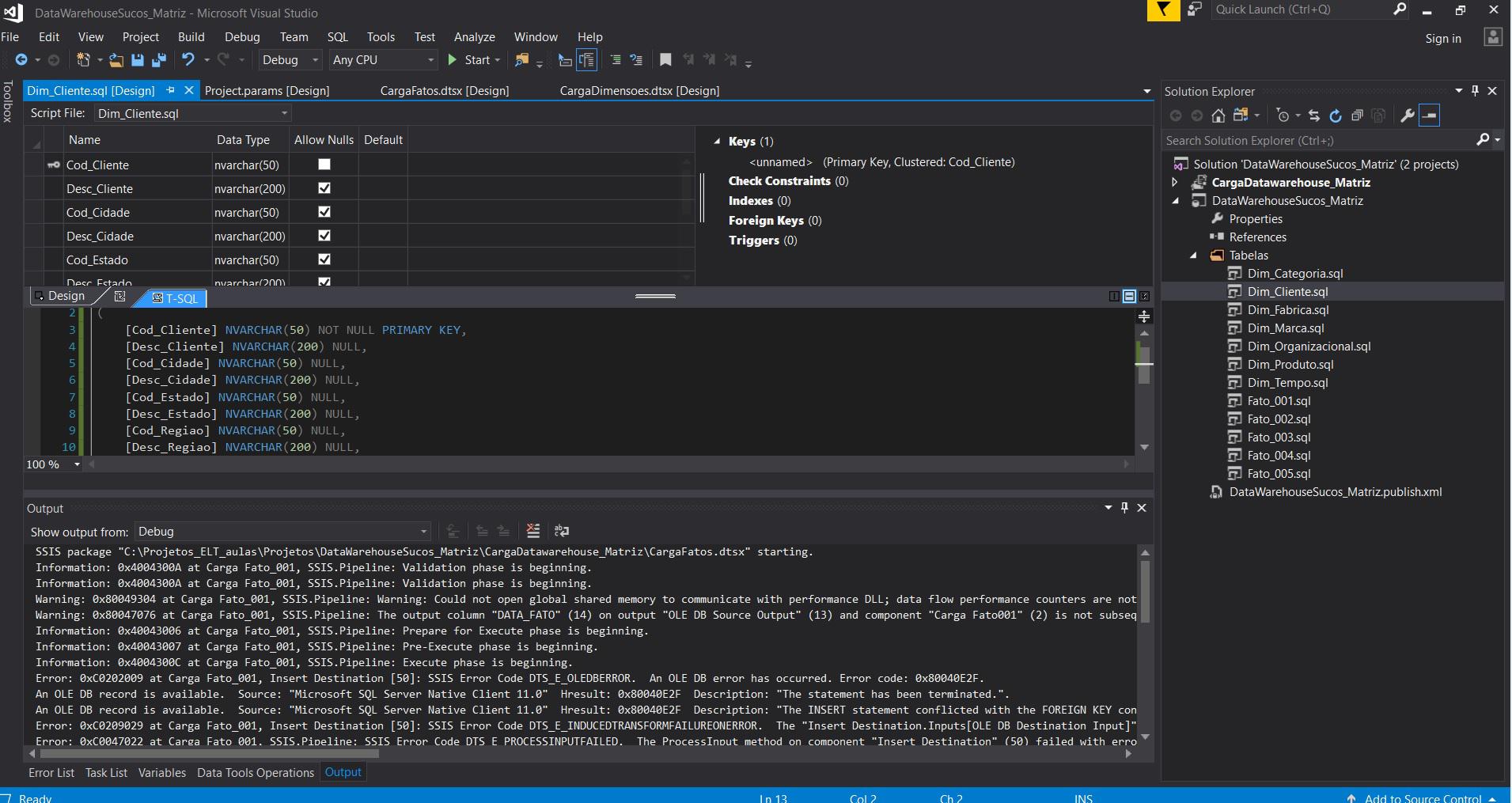Open the Any CPU platform dropdown
Image resolution: width=1512 pixels, height=803 pixels.
pos(383,60)
